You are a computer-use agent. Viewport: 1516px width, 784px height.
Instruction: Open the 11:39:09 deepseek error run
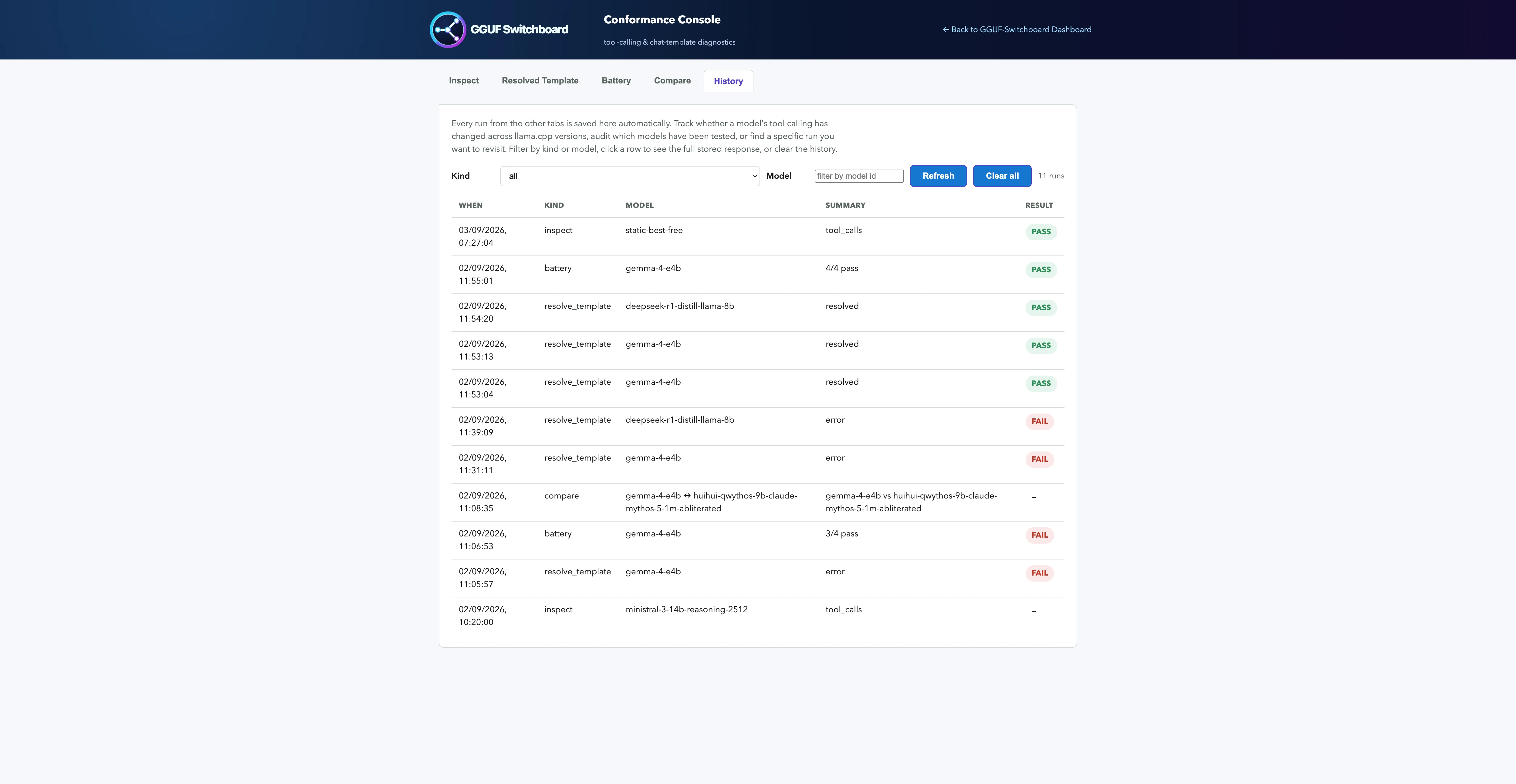point(757,426)
